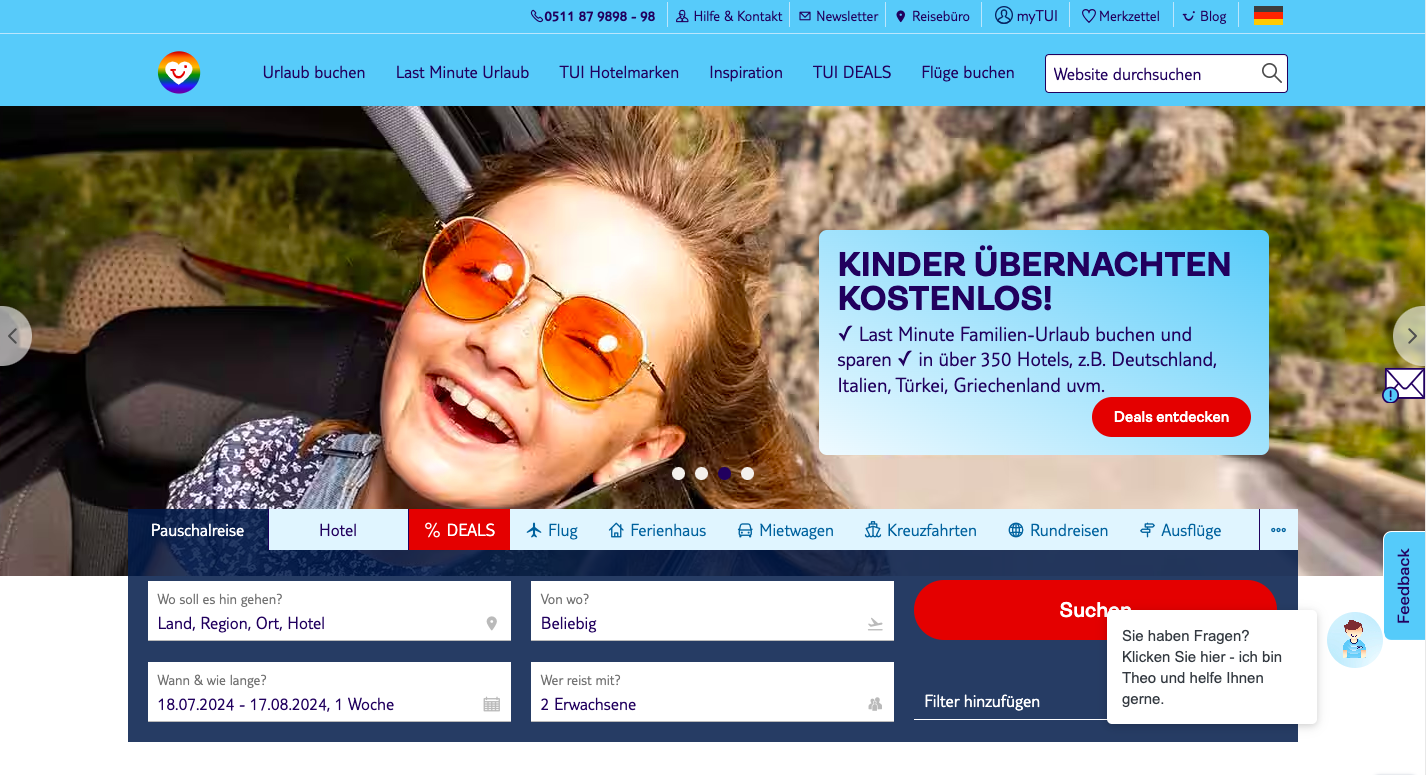Open the Newsletter link in top bar
Viewport: 1426px width, 775px height.
(839, 16)
